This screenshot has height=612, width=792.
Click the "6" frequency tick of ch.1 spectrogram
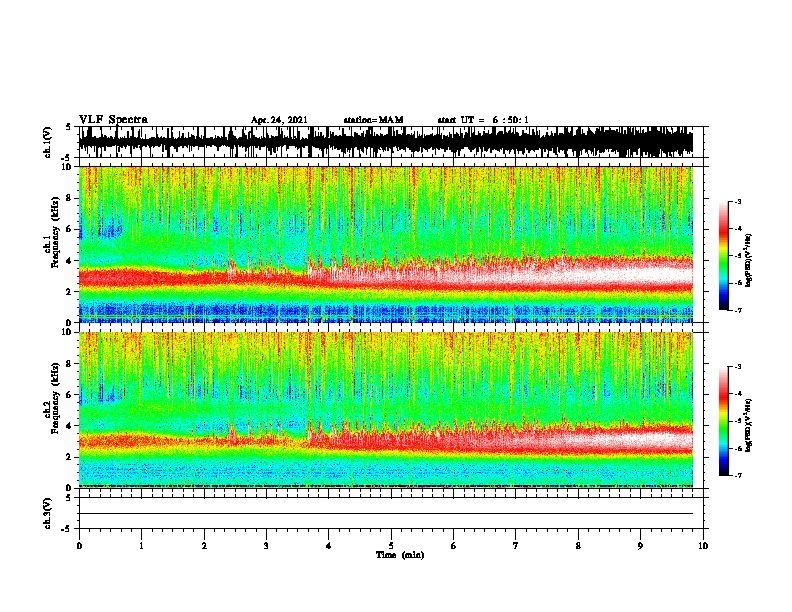pos(69,229)
